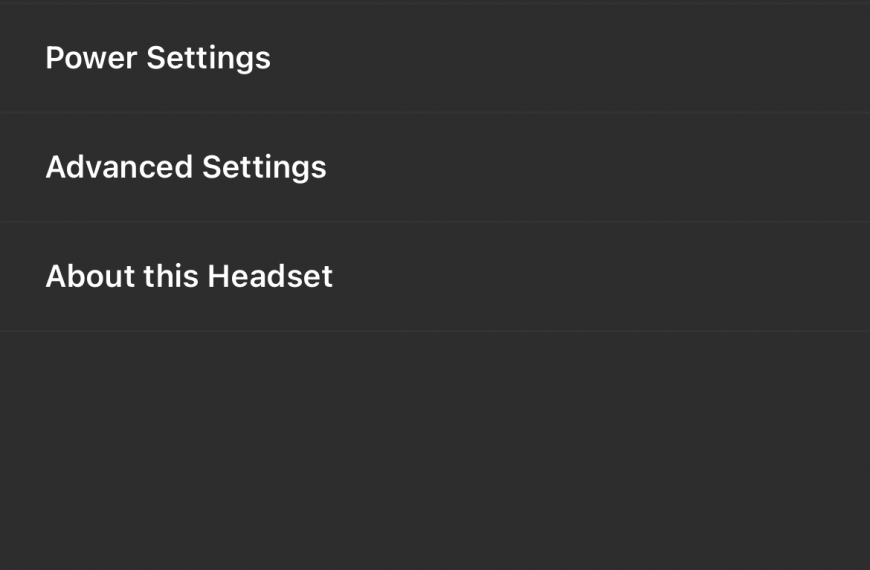Click the first list entry, Power Settings
This screenshot has width=870, height=570.
(435, 58)
